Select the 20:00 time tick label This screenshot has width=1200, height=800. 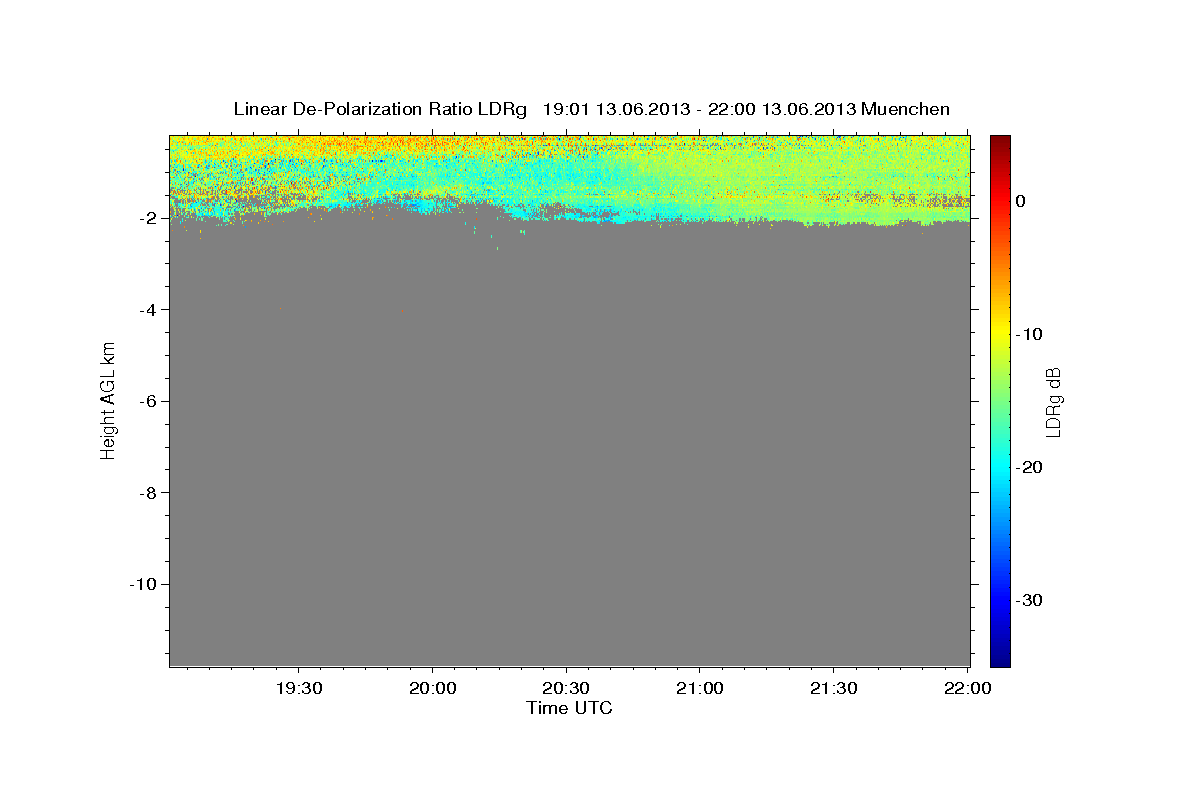click(432, 688)
